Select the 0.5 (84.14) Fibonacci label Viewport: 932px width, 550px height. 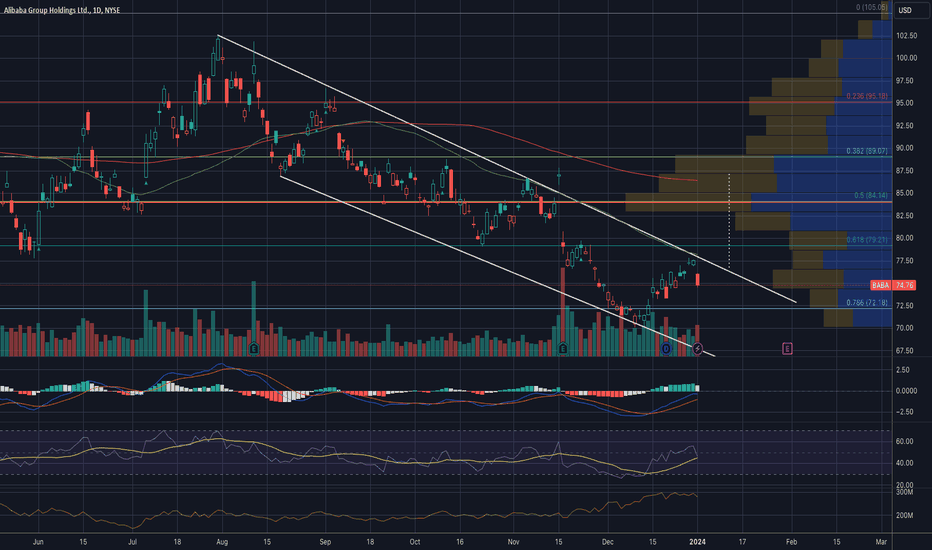[x=871, y=195]
